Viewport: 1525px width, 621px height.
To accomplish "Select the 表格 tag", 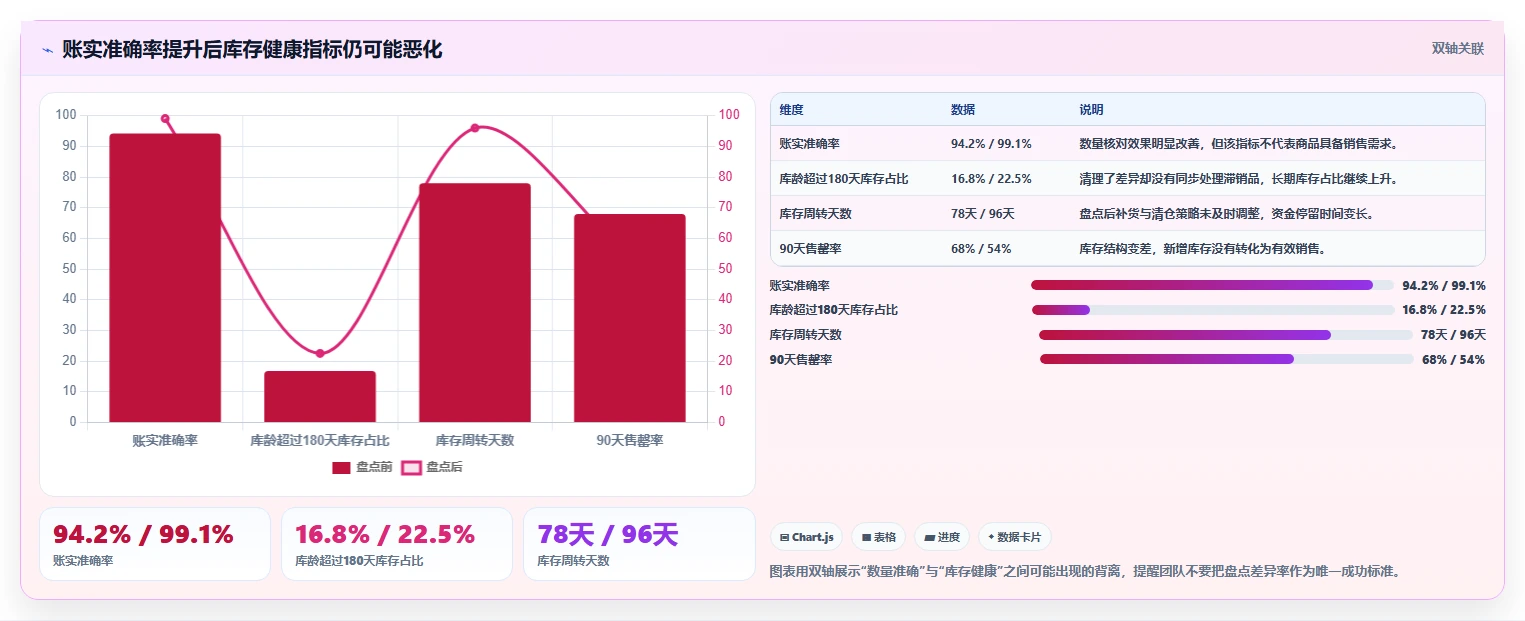I will (878, 537).
